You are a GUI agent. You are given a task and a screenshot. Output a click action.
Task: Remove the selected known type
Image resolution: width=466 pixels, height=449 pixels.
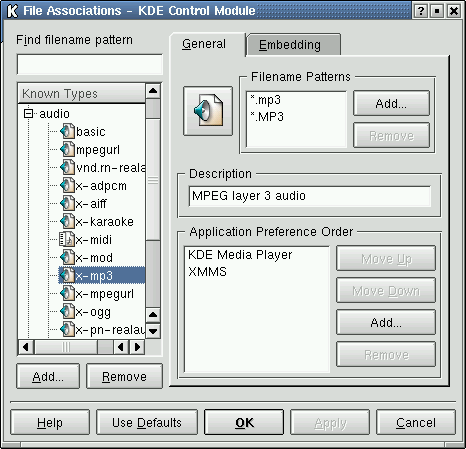point(124,376)
